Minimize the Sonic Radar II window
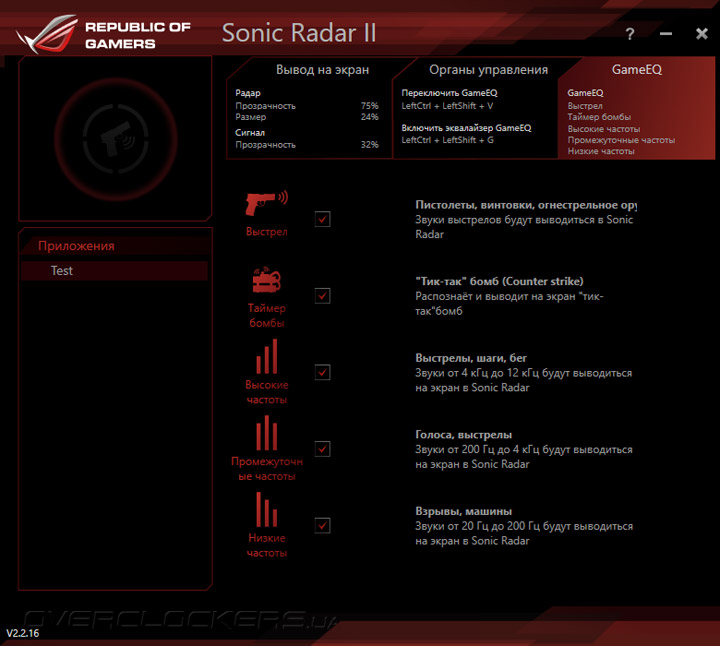Image resolution: width=720 pixels, height=646 pixels. coord(666,34)
